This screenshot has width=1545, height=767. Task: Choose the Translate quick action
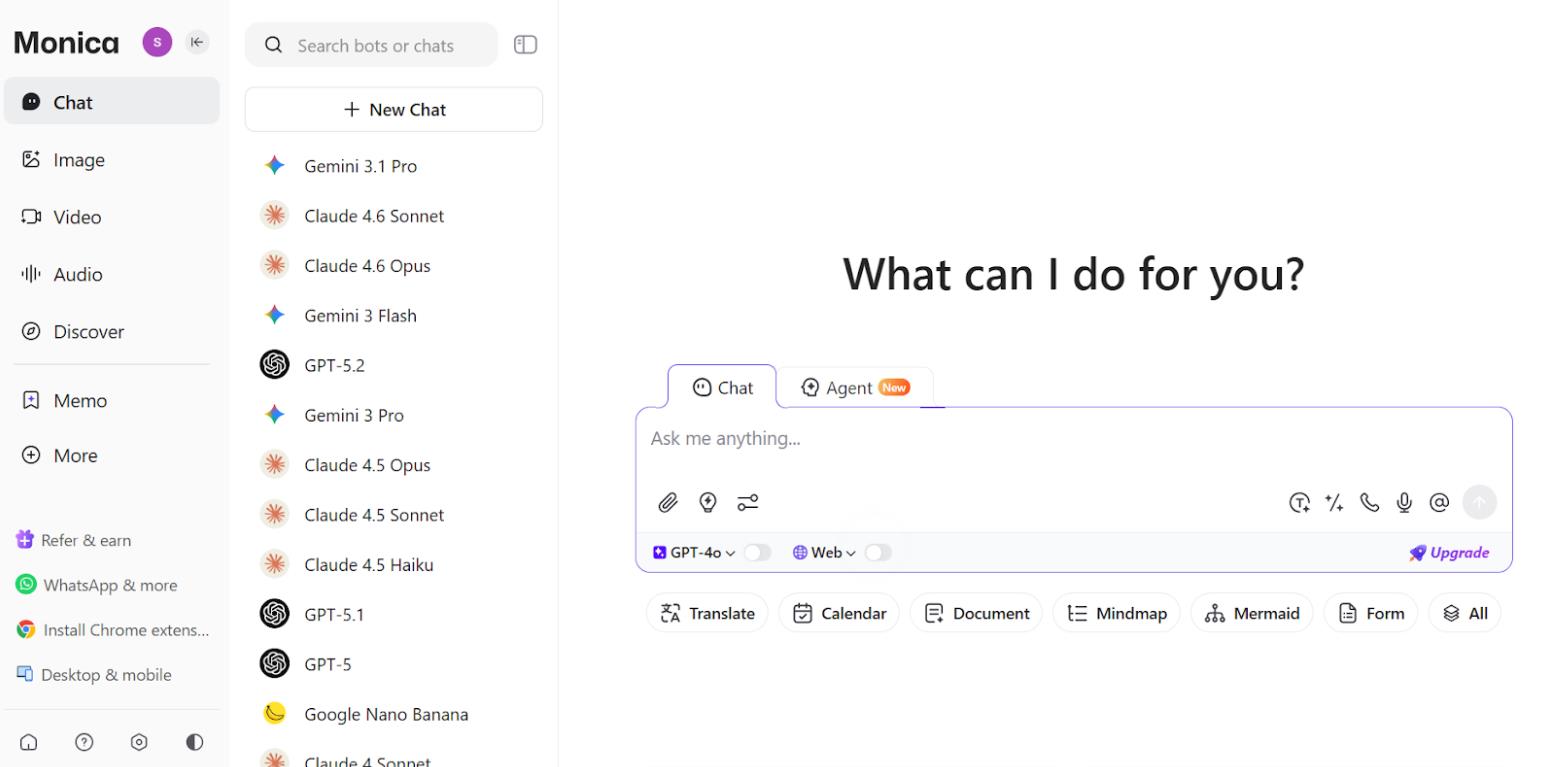coord(707,613)
